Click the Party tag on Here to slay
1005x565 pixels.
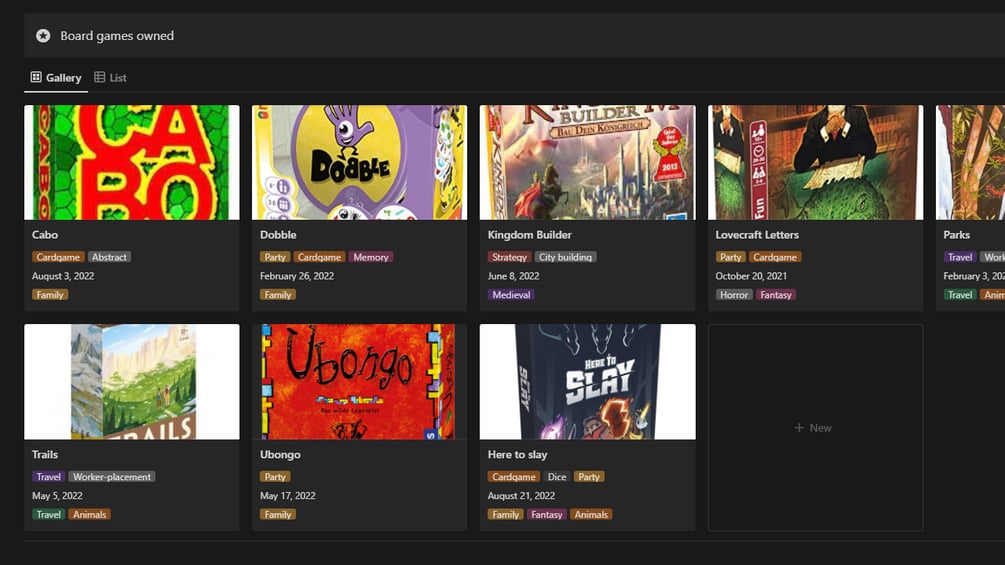588,477
